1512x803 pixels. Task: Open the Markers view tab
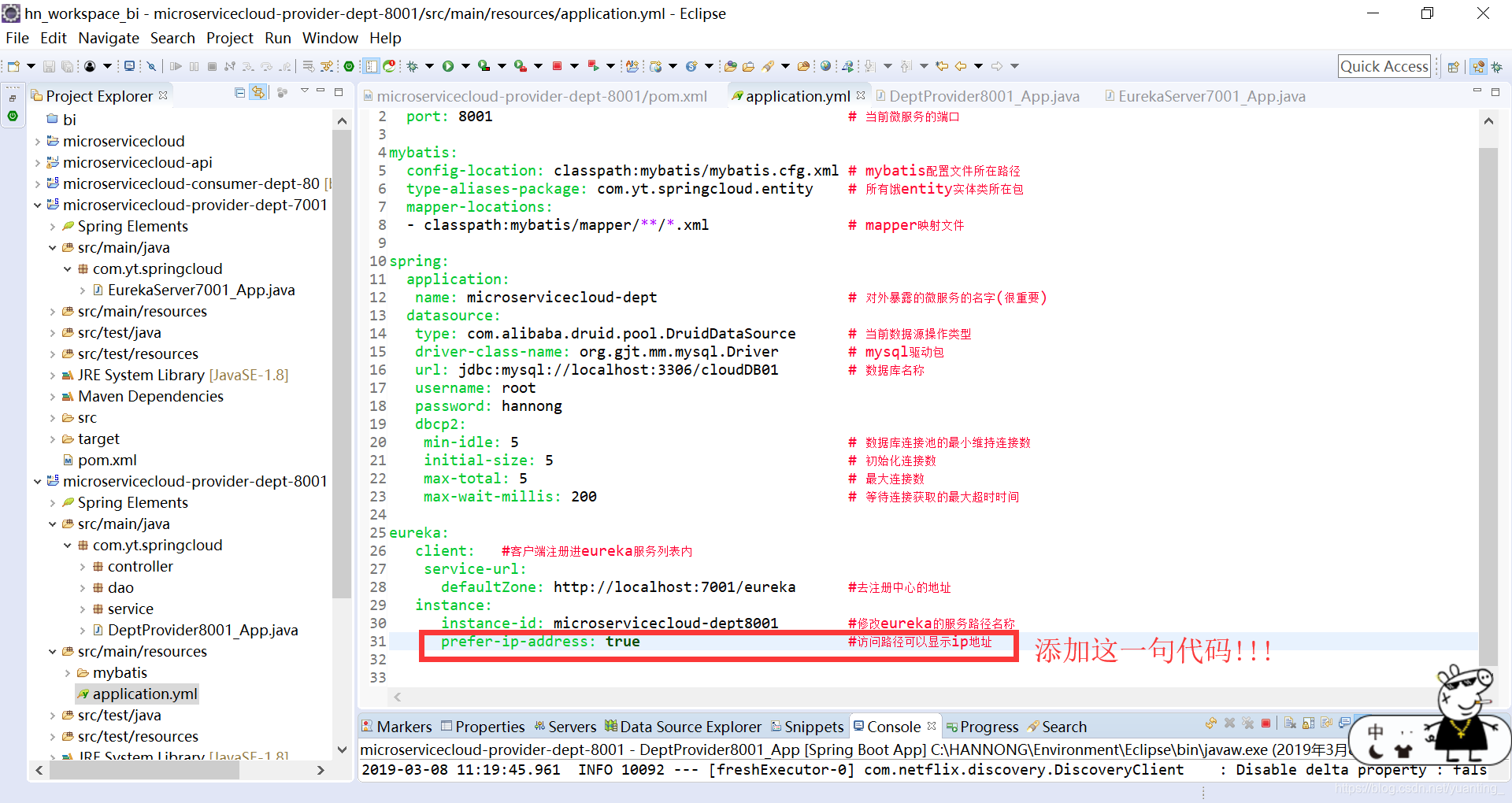click(x=397, y=727)
